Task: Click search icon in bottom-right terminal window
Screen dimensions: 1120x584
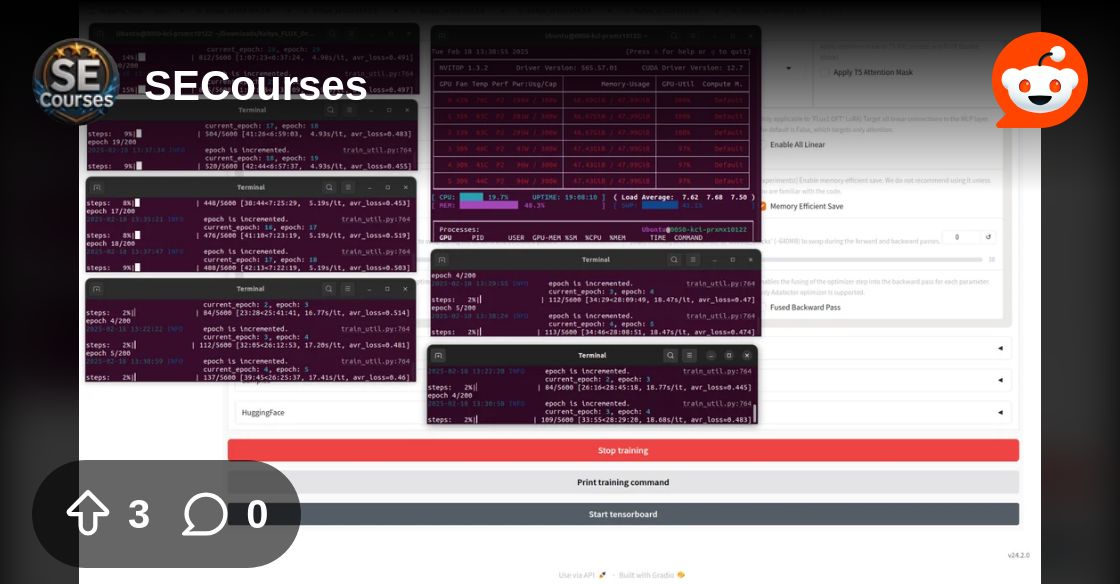Action: coord(670,355)
